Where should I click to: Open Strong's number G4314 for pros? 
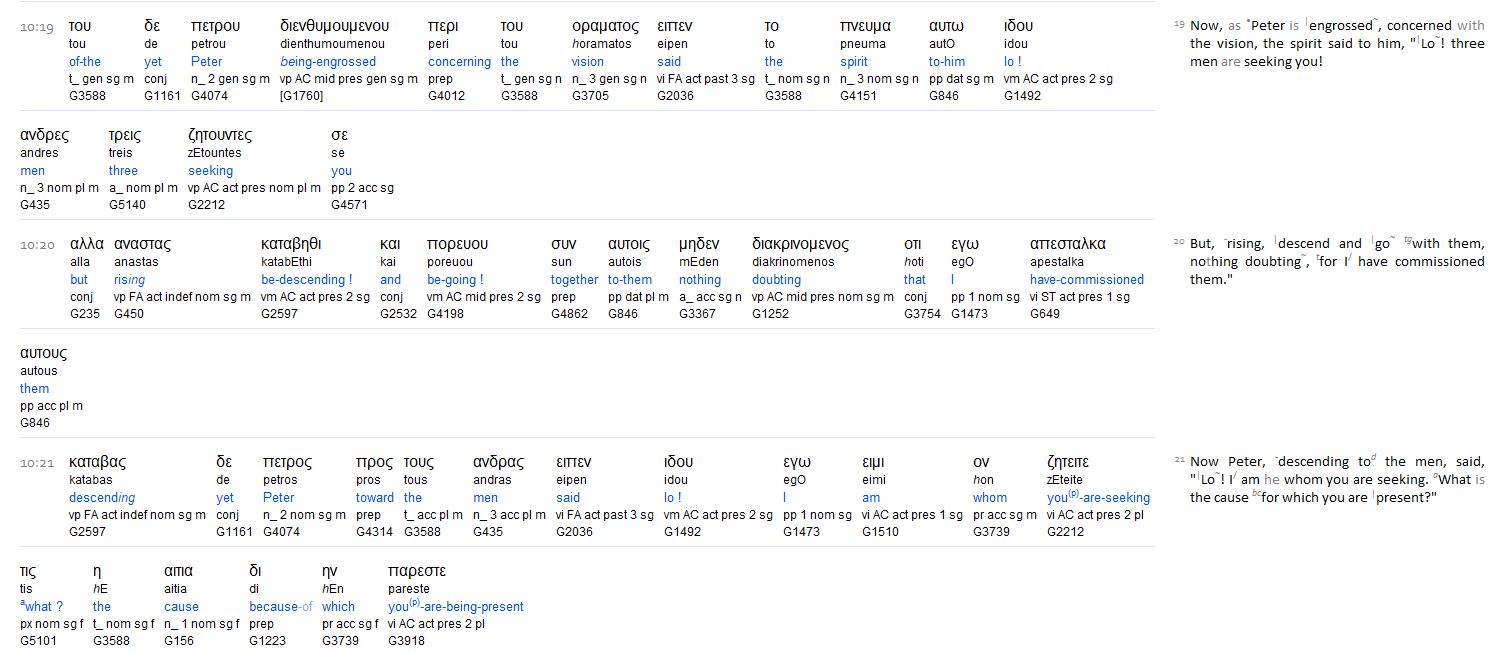pyautogui.click(x=373, y=532)
